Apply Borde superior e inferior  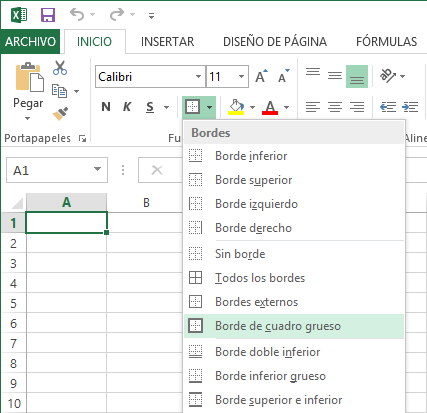click(294, 400)
